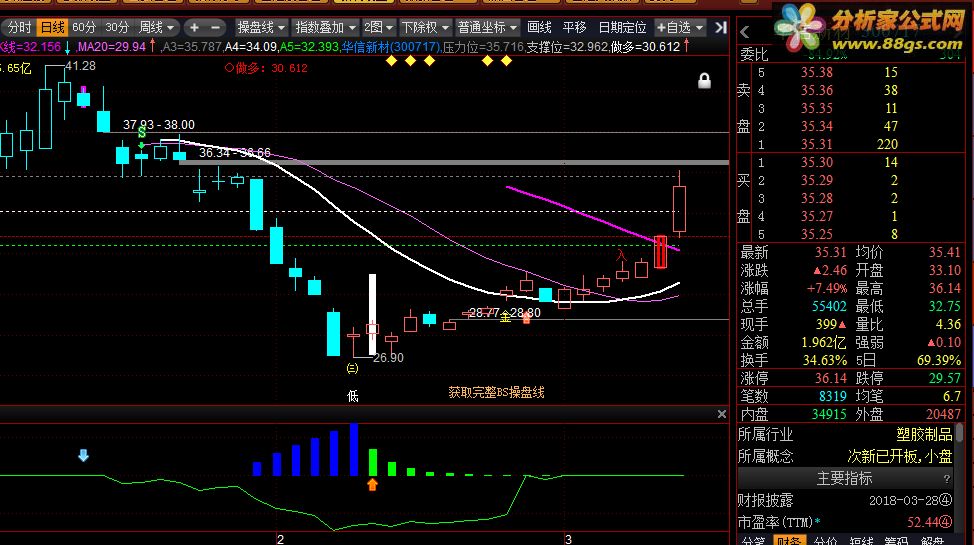Switch chart period to 30分

[x=117, y=27]
